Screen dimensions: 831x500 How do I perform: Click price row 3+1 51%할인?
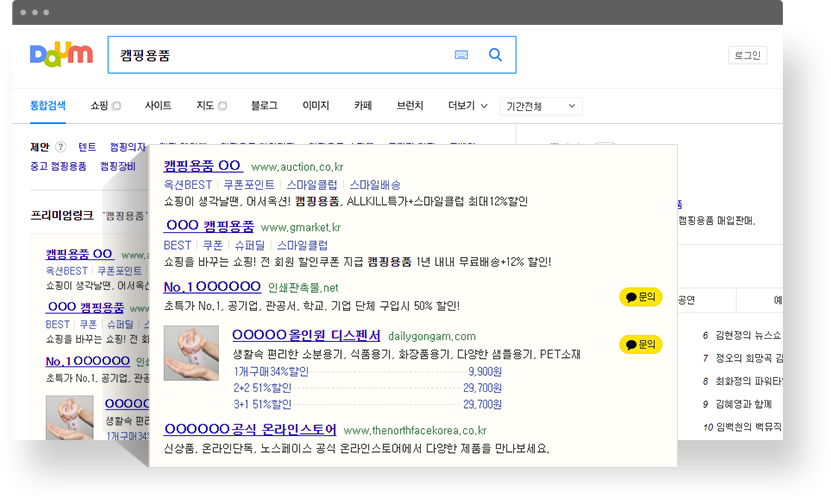367,405
